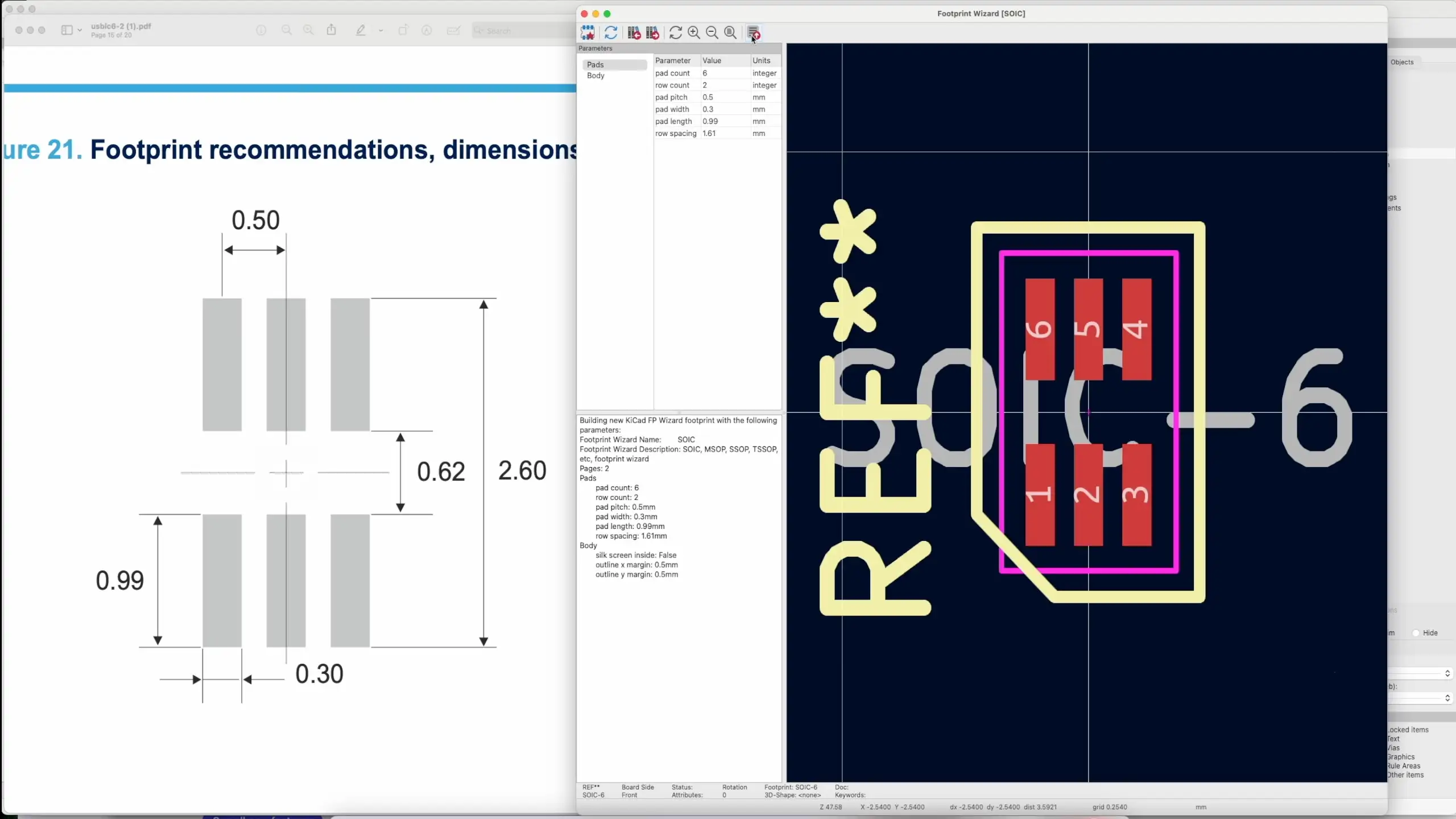This screenshot has height=819, width=1456.
Task: Open the highlight color dropdown arrow
Action: click(x=380, y=30)
